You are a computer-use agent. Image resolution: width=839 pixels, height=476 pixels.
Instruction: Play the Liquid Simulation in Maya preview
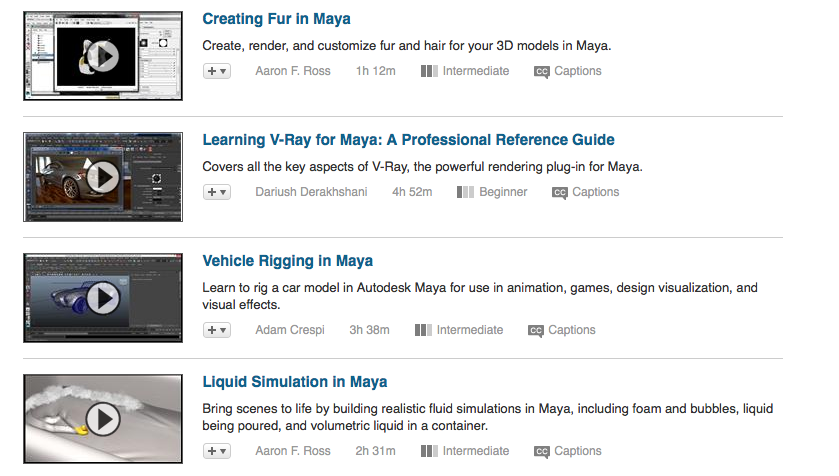tap(103, 417)
